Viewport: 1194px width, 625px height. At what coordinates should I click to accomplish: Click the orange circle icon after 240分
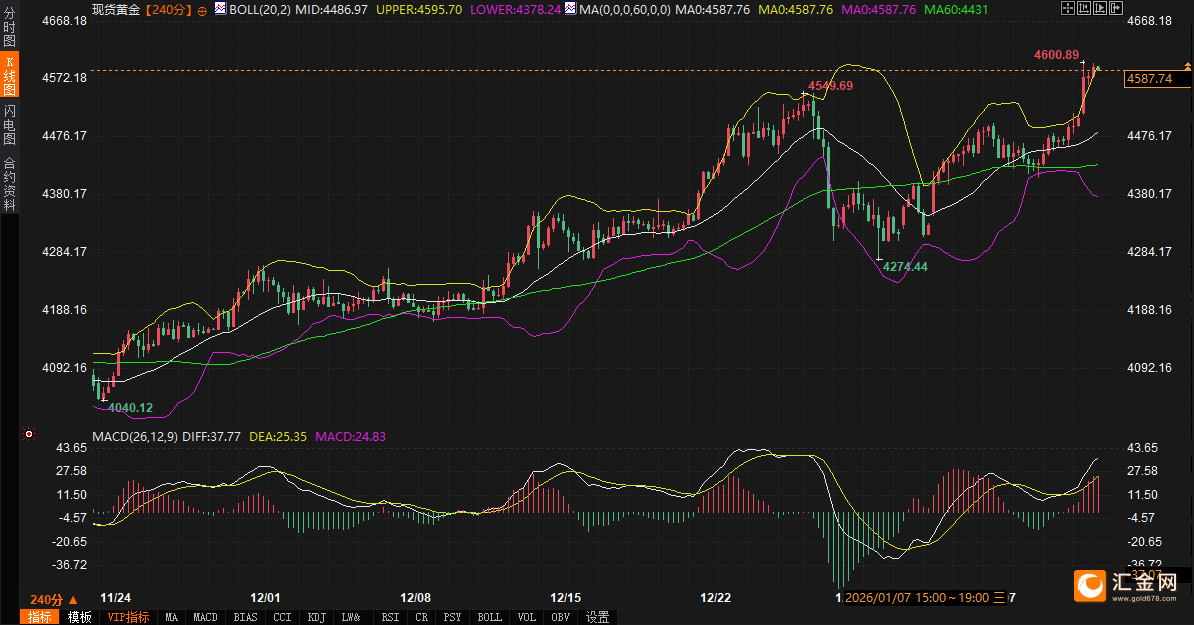point(203,9)
